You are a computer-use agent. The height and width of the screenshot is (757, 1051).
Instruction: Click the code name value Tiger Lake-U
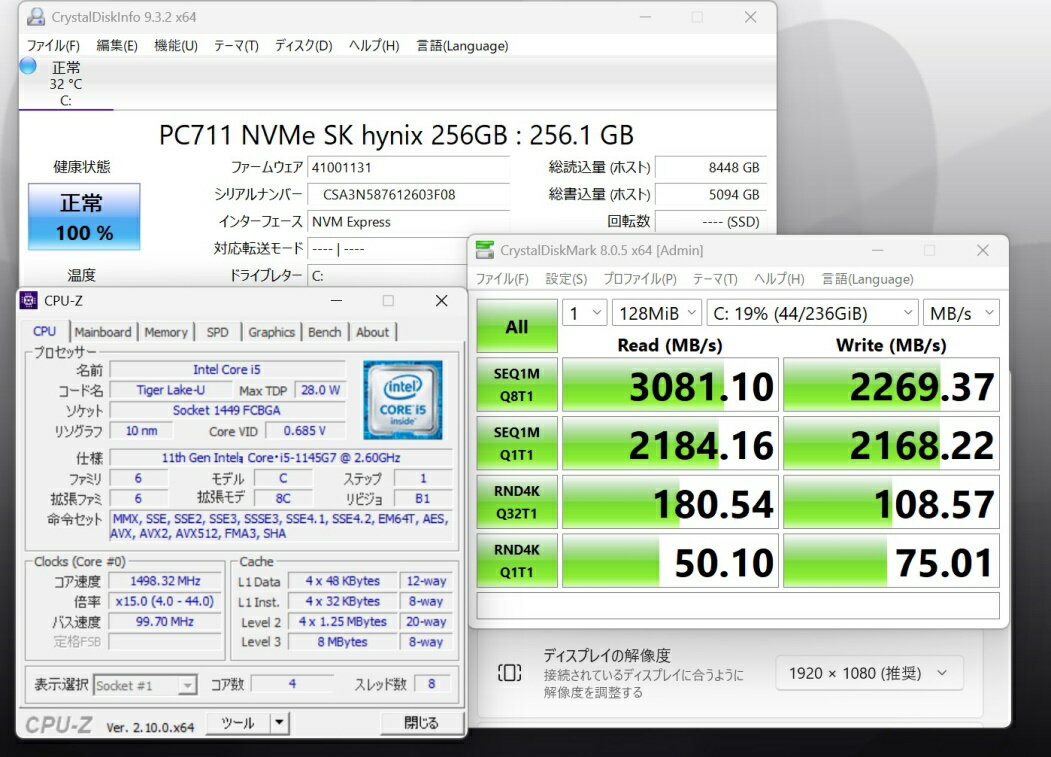(x=170, y=390)
